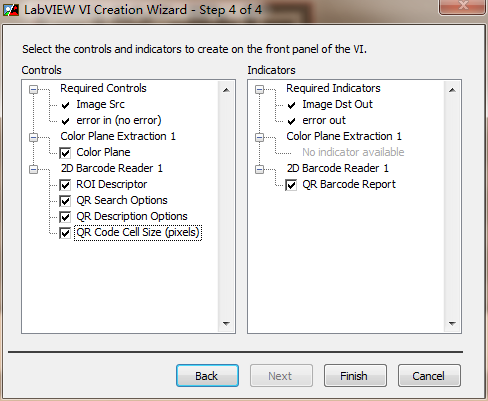
Task: Collapse the Required Indicators tree node
Action: coord(259,89)
